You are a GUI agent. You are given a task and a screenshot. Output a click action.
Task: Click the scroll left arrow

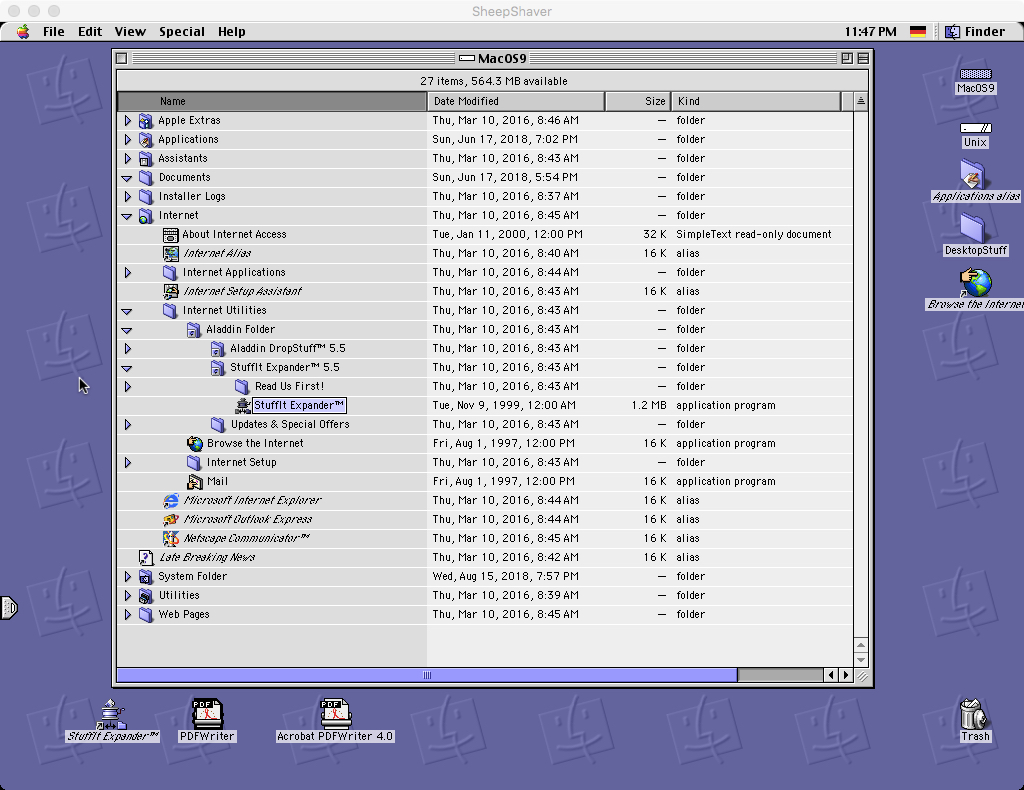pyautogui.click(x=831, y=675)
